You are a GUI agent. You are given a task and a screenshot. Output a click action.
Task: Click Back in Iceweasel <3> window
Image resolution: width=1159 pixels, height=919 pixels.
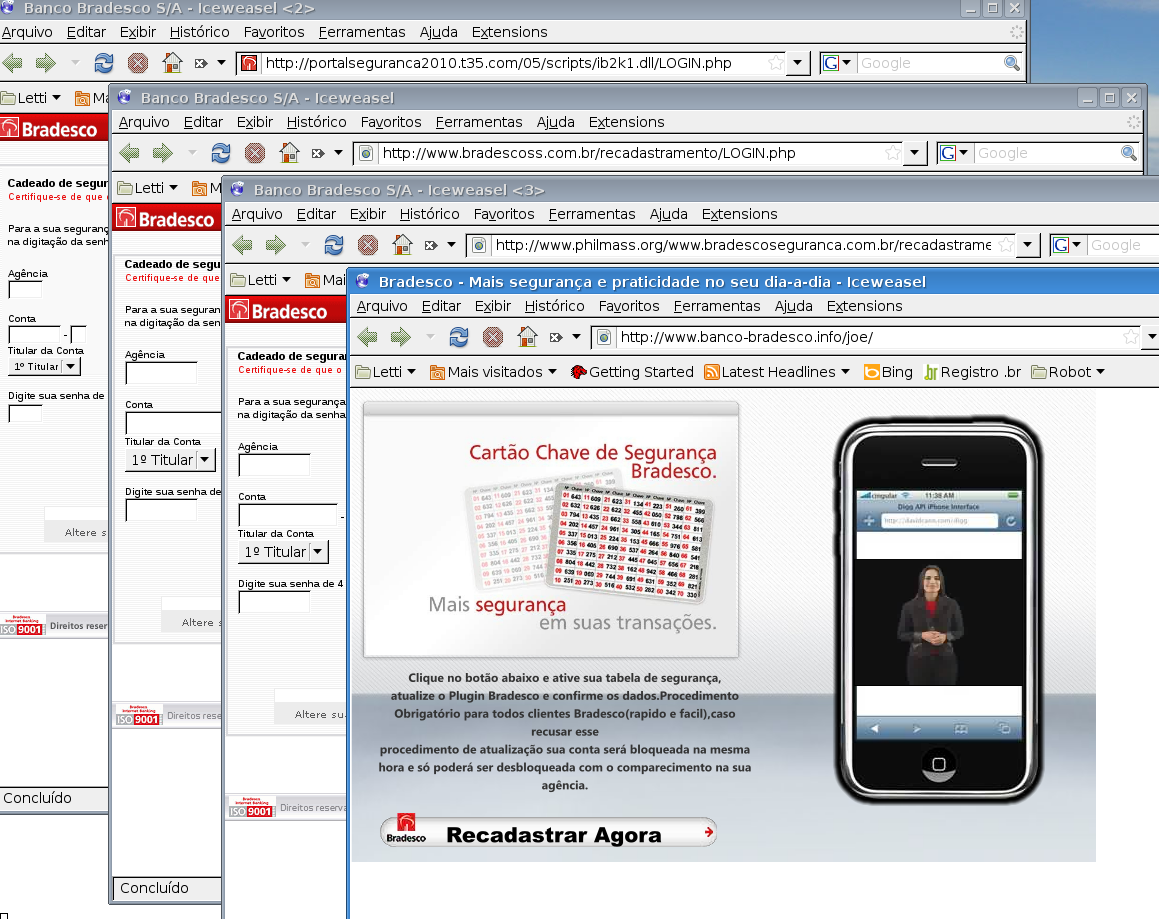tap(242, 245)
